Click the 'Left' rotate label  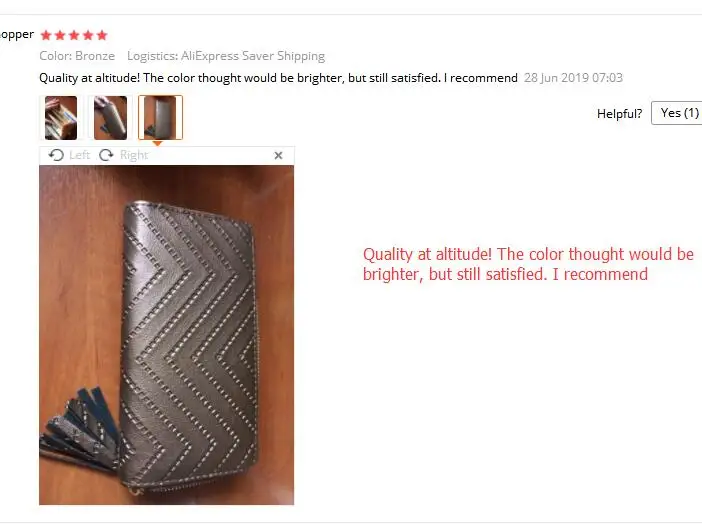coord(80,155)
